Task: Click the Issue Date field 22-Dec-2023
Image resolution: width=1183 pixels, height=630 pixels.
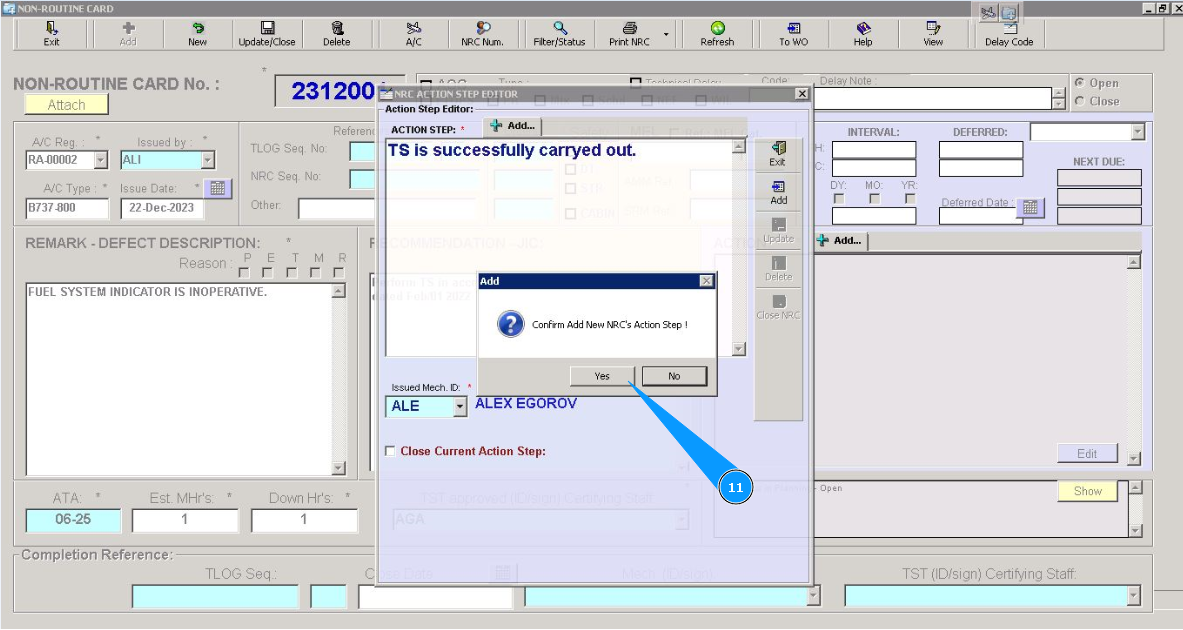Action: pyautogui.click(x=161, y=208)
